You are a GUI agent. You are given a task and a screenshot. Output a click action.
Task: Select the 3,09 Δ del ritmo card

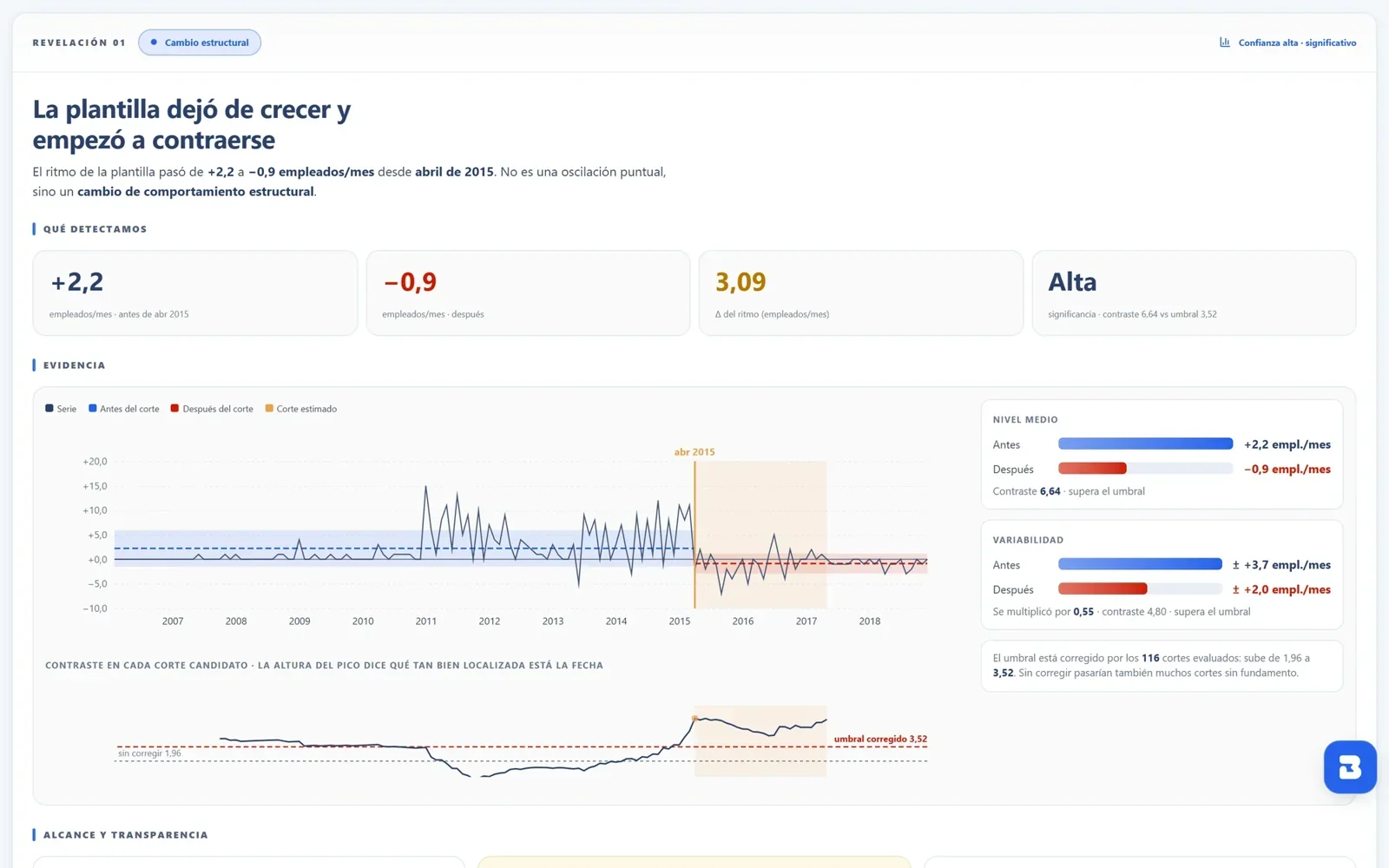861,293
